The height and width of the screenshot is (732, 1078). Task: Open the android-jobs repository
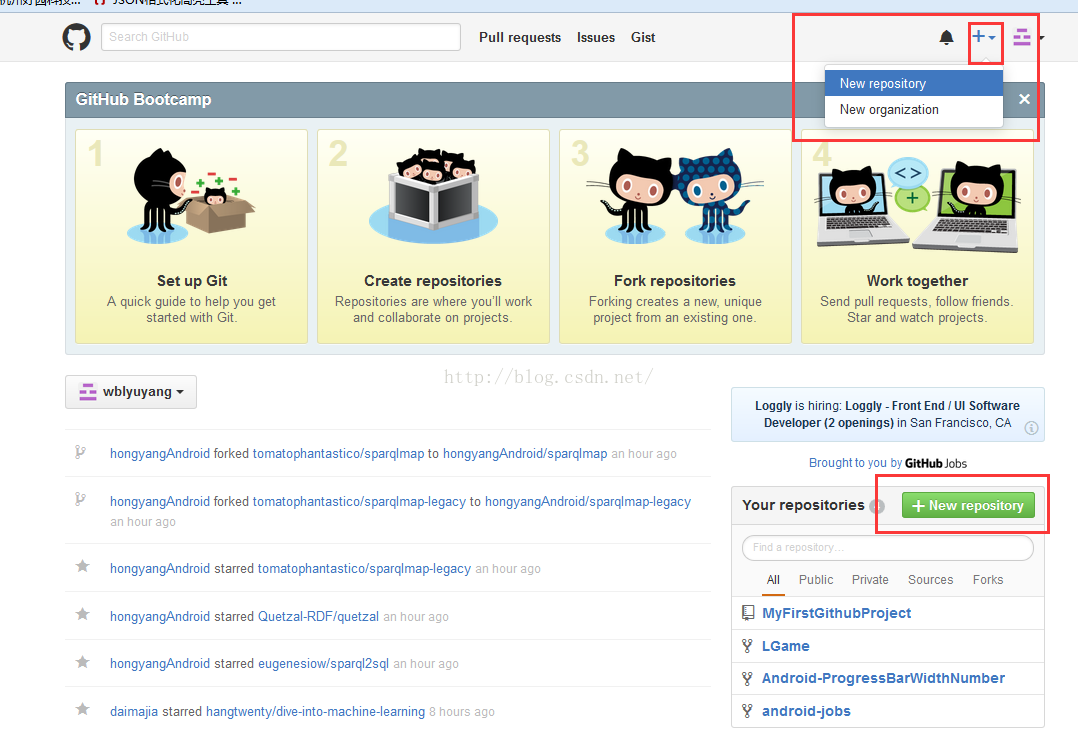click(x=806, y=711)
